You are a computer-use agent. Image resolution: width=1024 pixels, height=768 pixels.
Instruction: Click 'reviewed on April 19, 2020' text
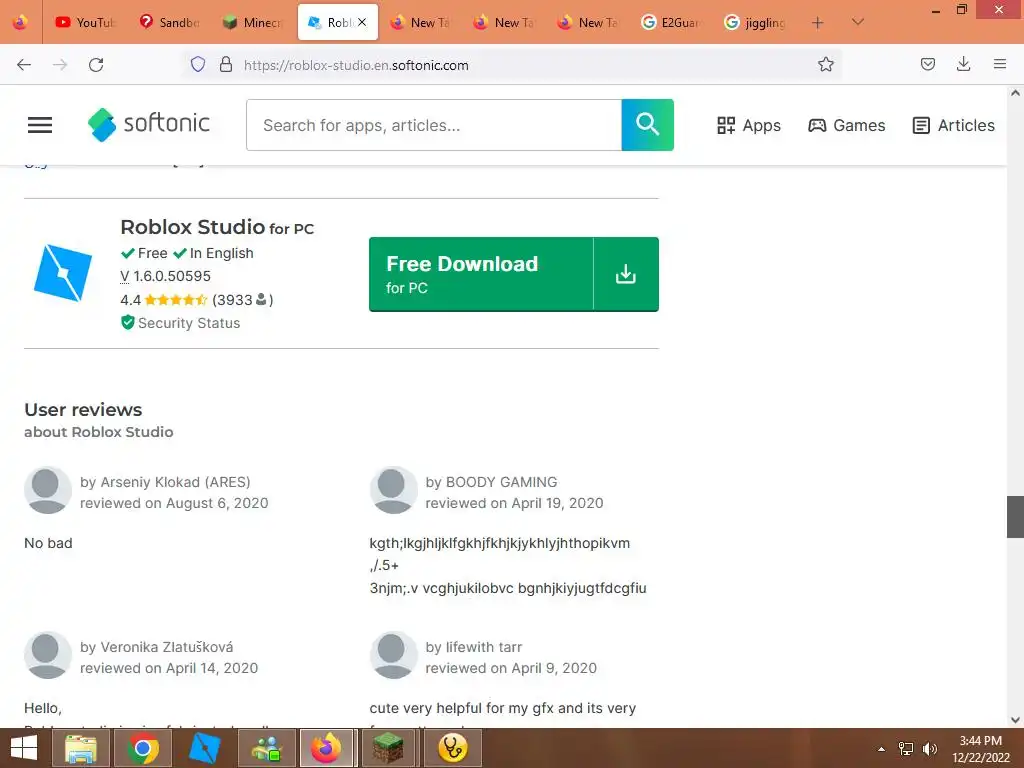tap(514, 504)
